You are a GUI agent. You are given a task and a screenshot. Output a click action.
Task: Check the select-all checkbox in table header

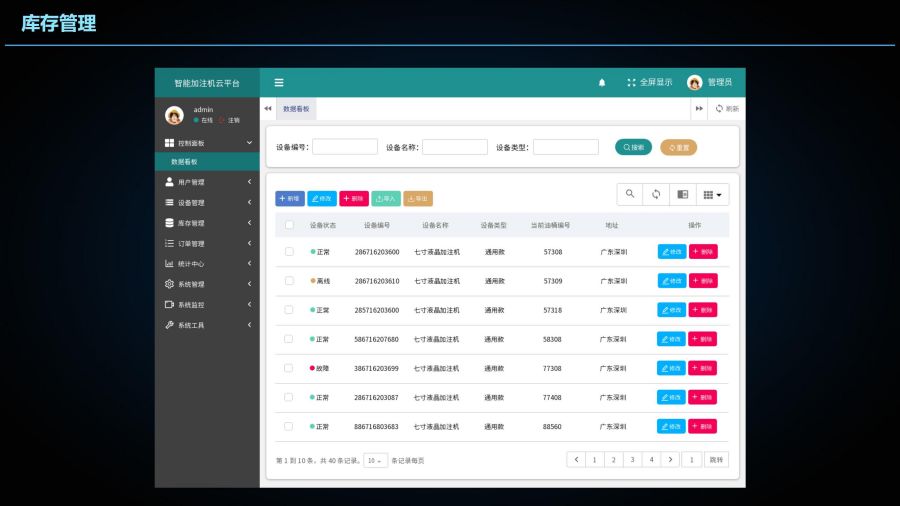(290, 225)
